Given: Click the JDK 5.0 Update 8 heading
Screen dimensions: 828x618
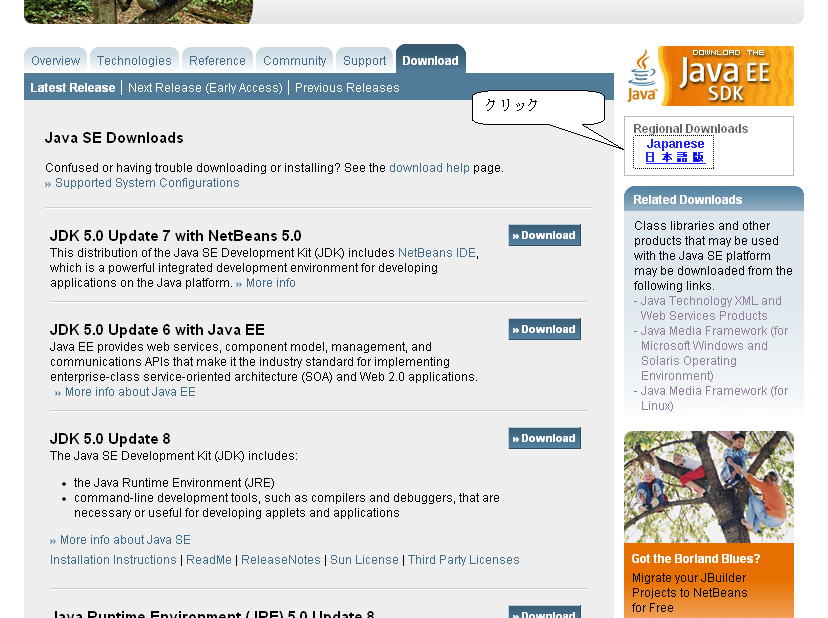Looking at the screenshot, I should click(x=110, y=439).
